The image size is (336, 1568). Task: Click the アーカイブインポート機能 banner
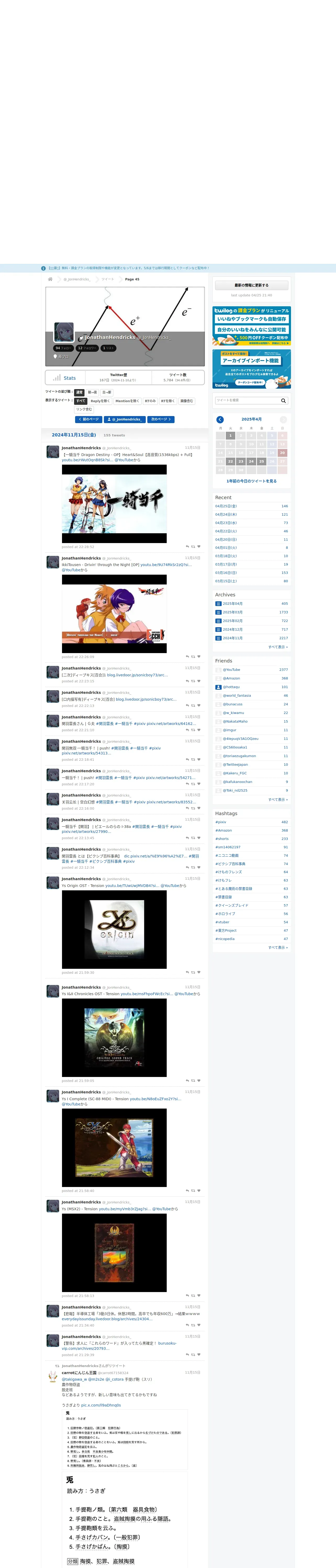[251, 369]
